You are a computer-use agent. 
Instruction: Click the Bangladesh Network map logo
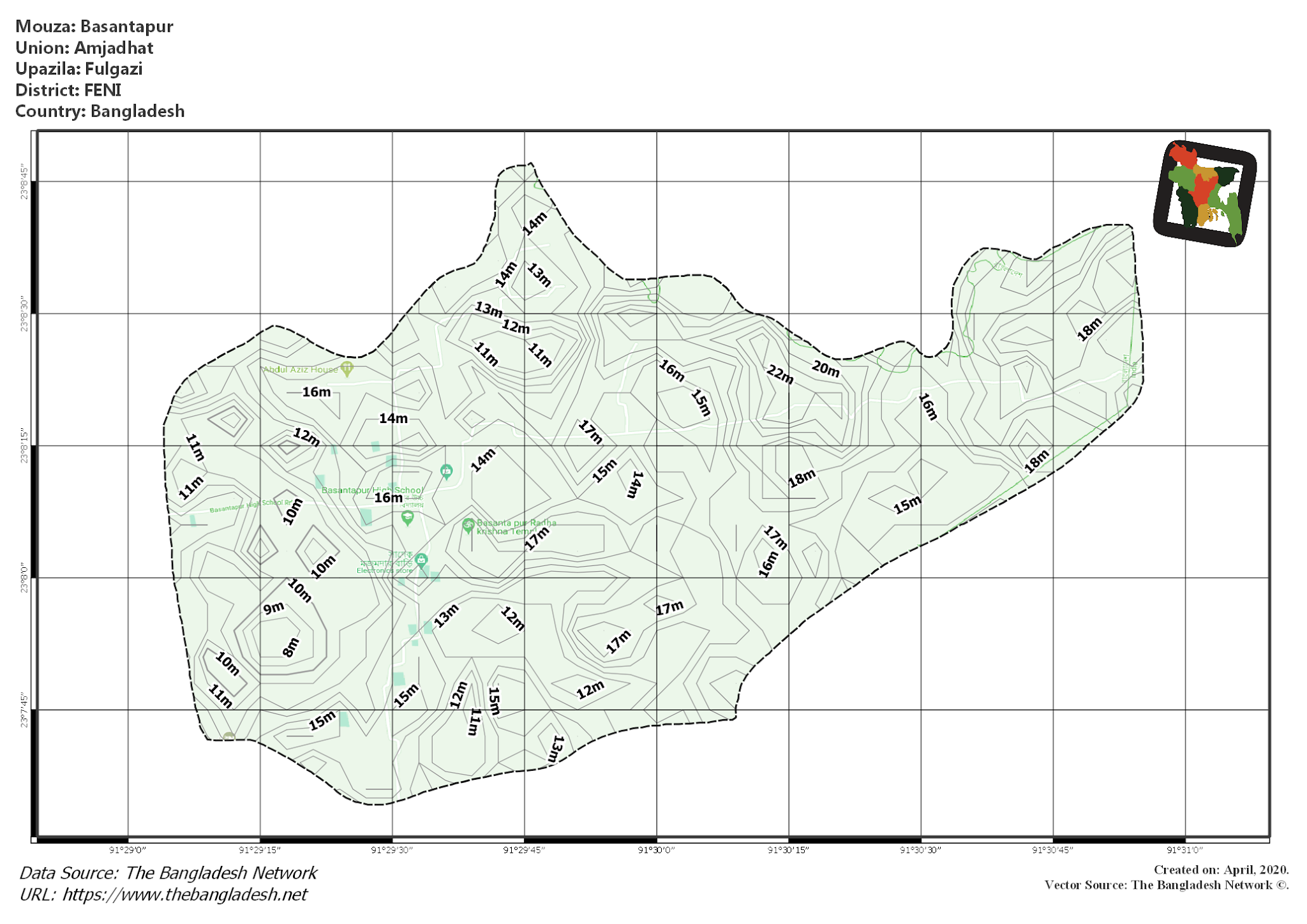point(1205,193)
